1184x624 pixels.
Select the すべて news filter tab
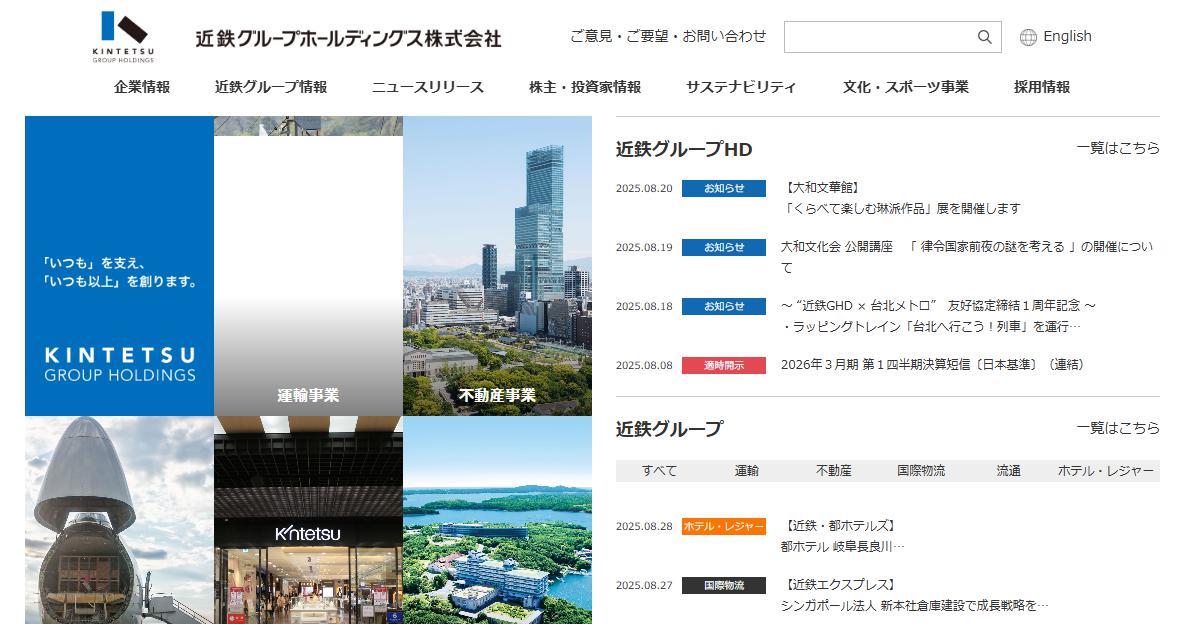pyautogui.click(x=659, y=471)
